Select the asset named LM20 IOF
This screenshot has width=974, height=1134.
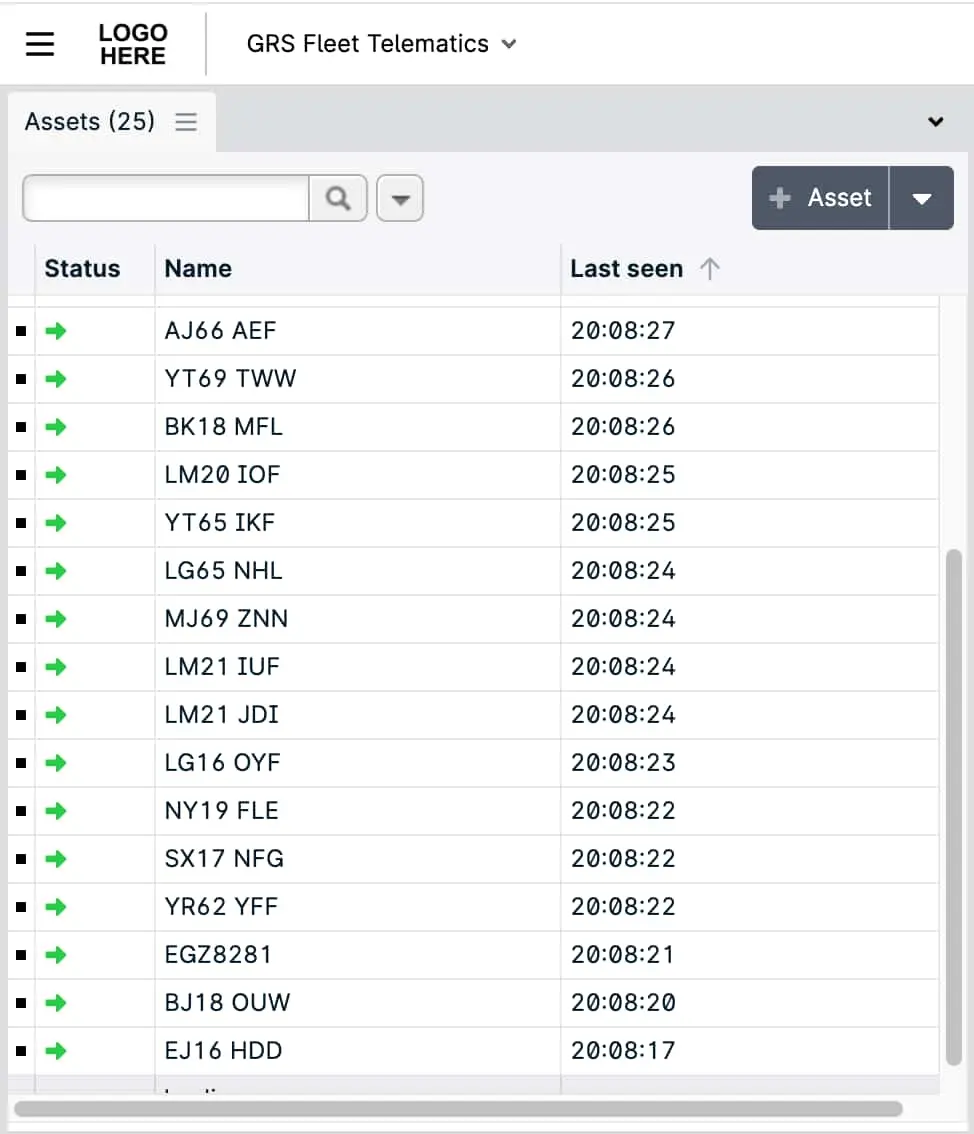[x=222, y=475]
